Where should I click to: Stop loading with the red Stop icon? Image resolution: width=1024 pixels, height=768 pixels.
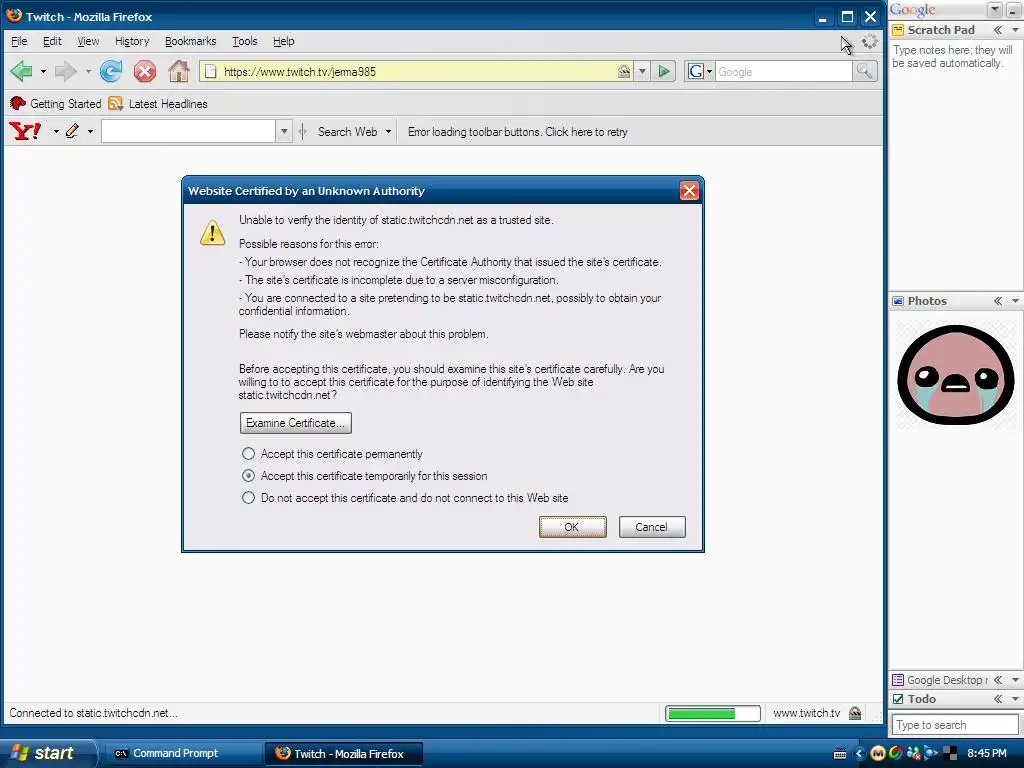[x=145, y=71]
